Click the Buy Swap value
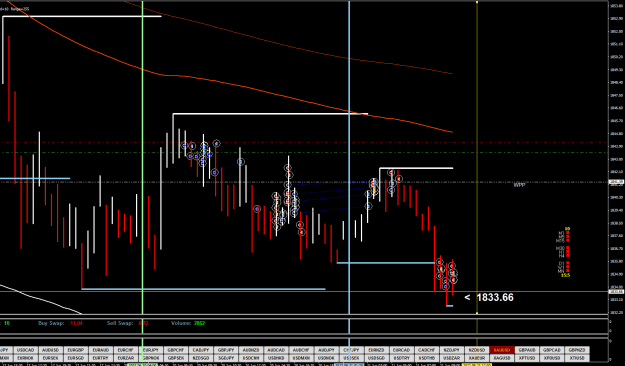The image size is (625, 366). click(x=76, y=323)
